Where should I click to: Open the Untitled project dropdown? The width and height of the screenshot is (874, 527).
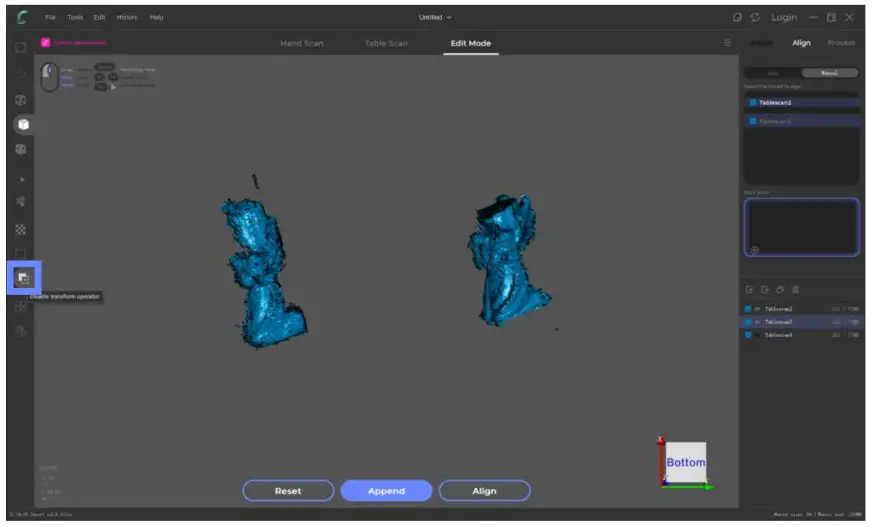[435, 17]
